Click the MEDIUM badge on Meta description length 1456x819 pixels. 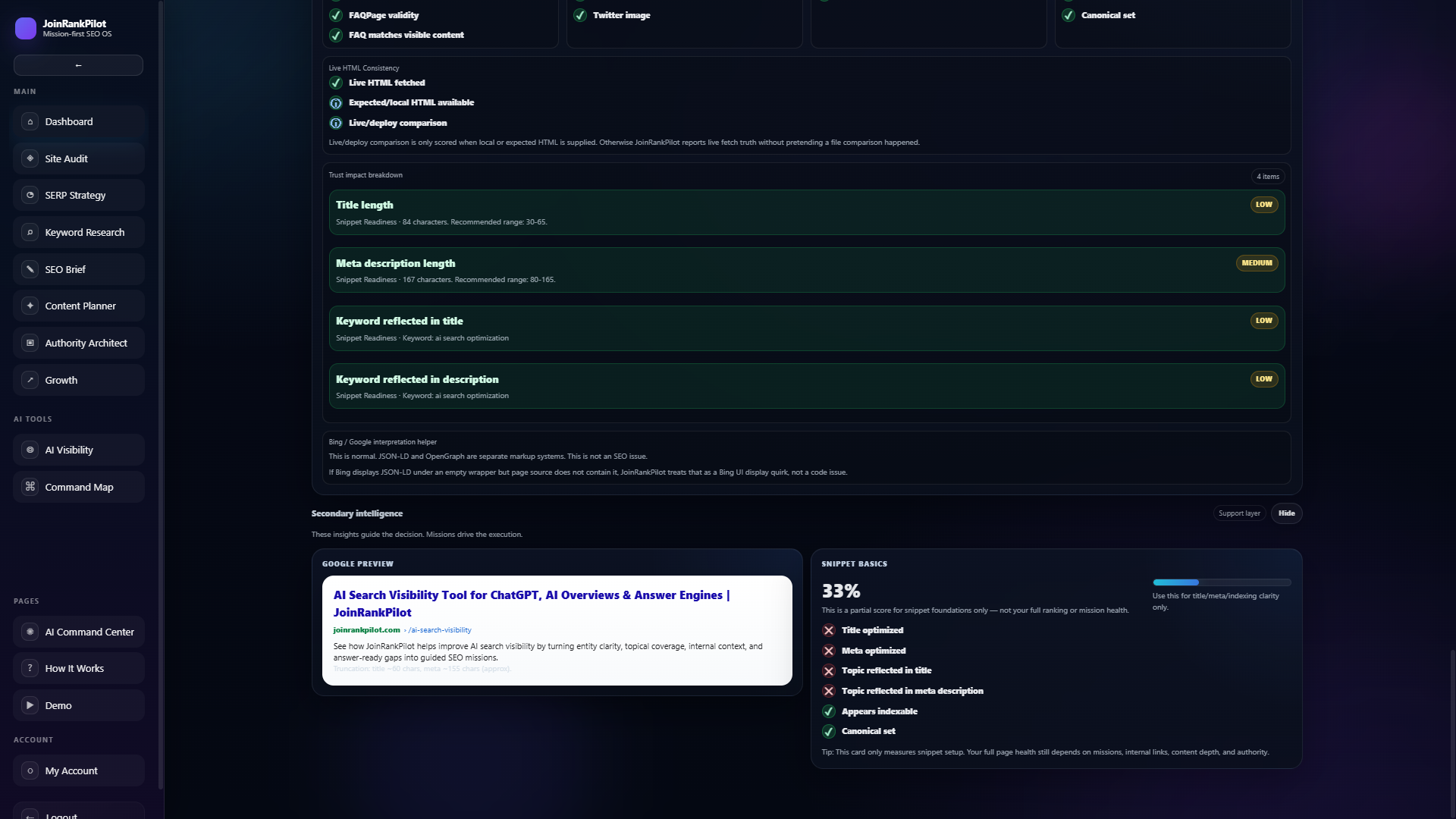[1257, 263]
